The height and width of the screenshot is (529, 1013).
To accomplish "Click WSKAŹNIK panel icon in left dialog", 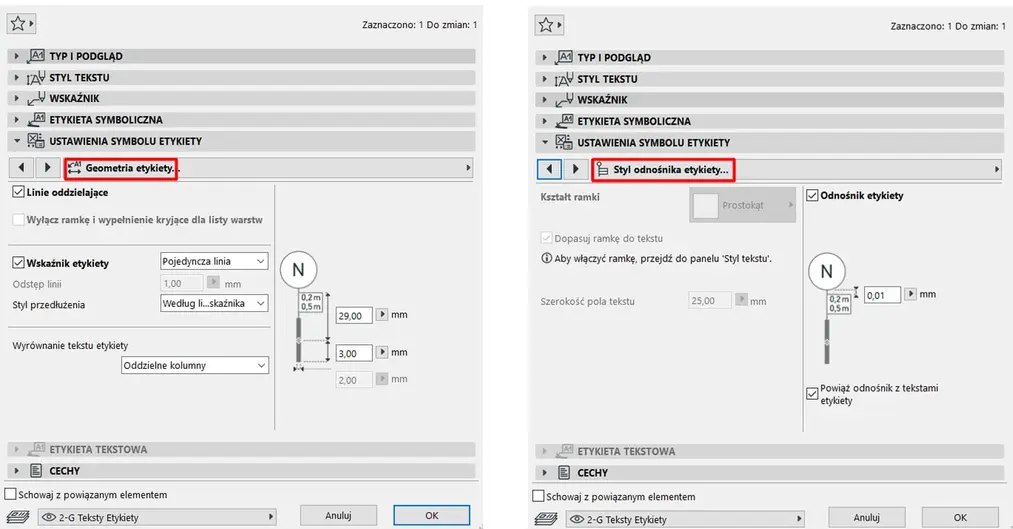I will (x=36, y=99).
